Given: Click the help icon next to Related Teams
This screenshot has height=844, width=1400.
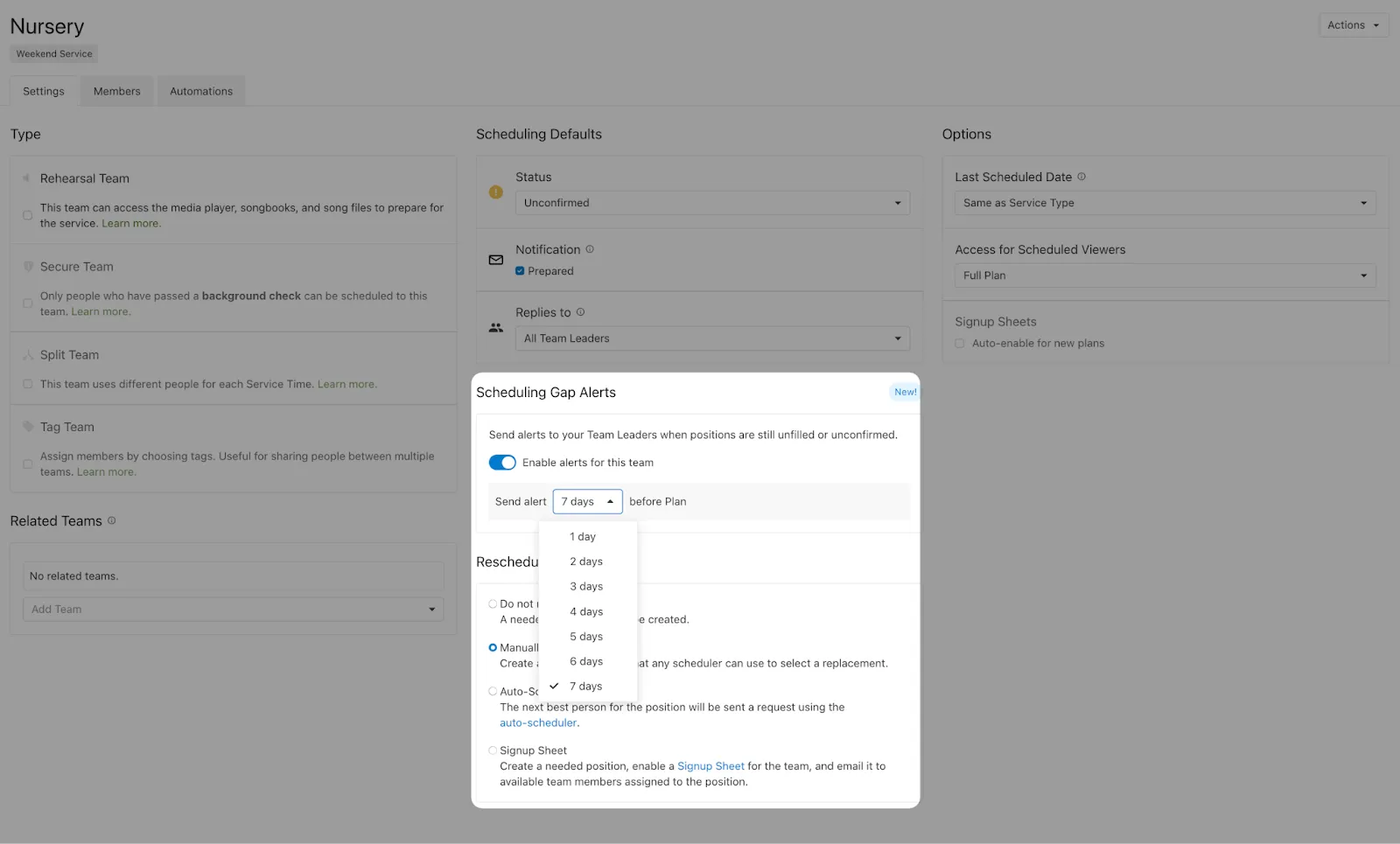Looking at the screenshot, I should [111, 520].
